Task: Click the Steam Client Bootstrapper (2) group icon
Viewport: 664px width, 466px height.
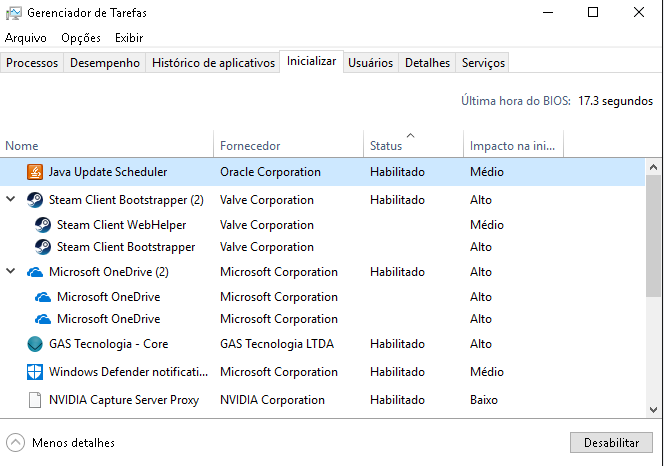Action: tap(35, 200)
